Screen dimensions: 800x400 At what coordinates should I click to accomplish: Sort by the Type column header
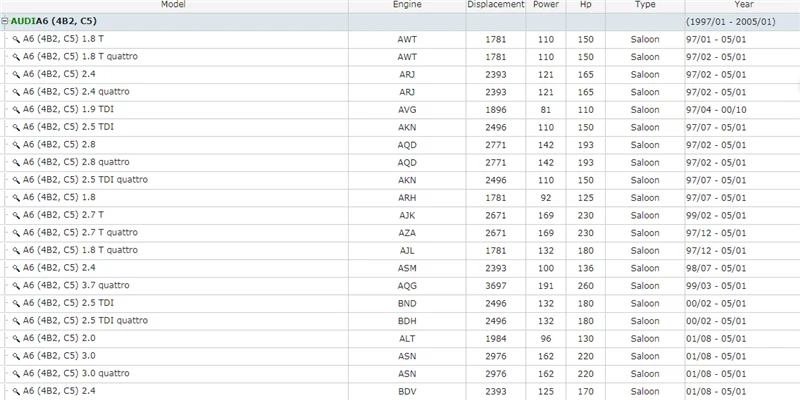(645, 5)
